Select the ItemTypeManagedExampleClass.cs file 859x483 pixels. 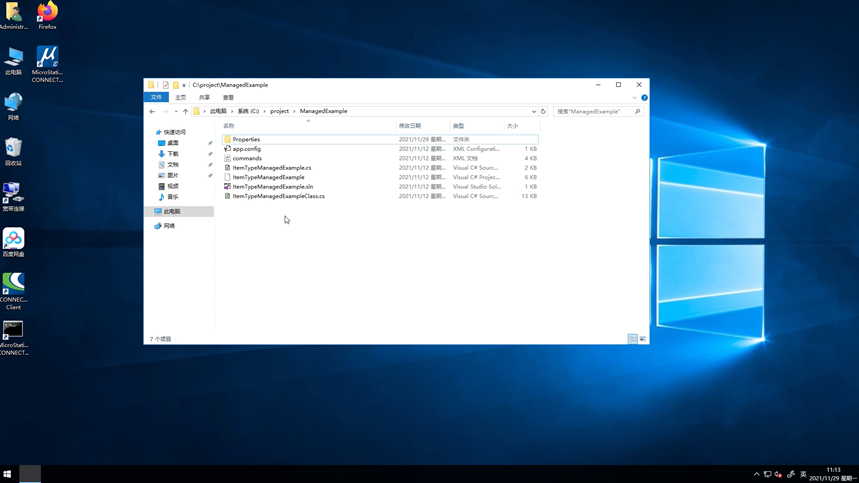380,196
